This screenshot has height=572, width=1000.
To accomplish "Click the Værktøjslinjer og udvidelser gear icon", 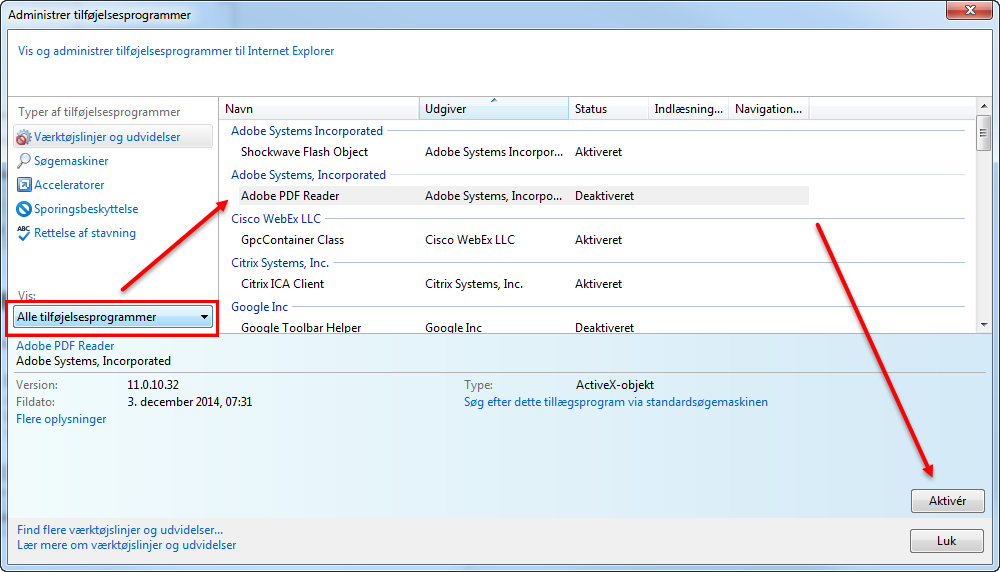I will click(24, 137).
